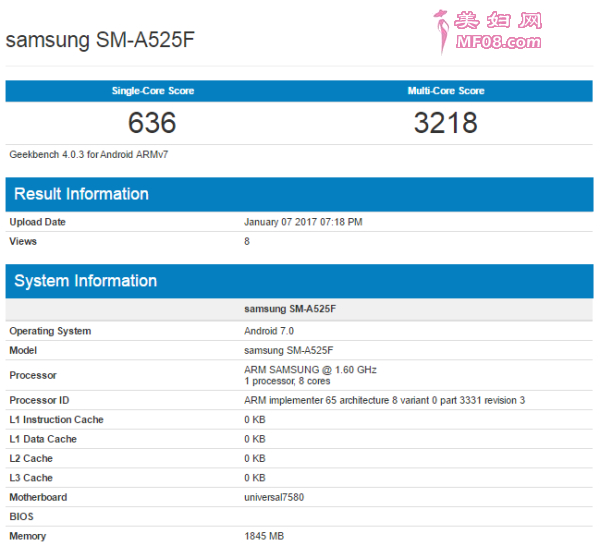
Task: Select the 1 processor, 8 cores text
Action: (x=287, y=381)
